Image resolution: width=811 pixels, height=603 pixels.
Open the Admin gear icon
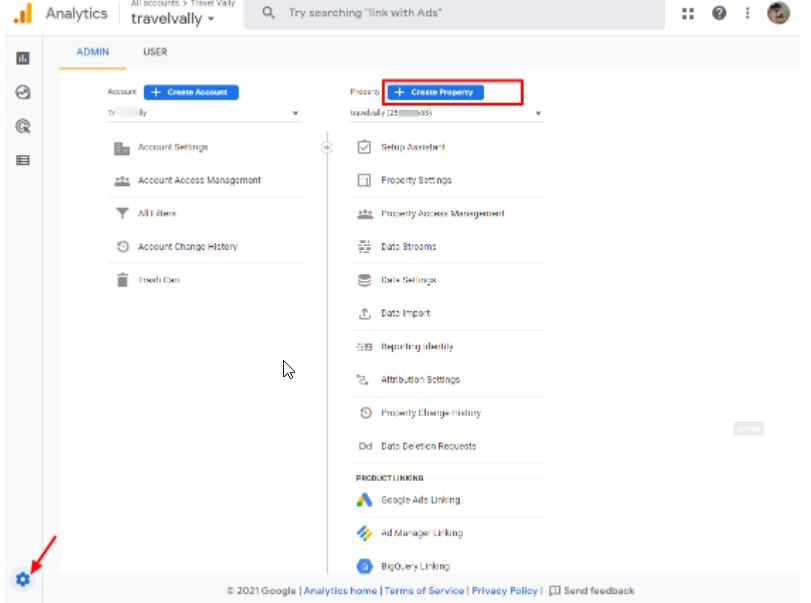pyautogui.click(x=22, y=579)
